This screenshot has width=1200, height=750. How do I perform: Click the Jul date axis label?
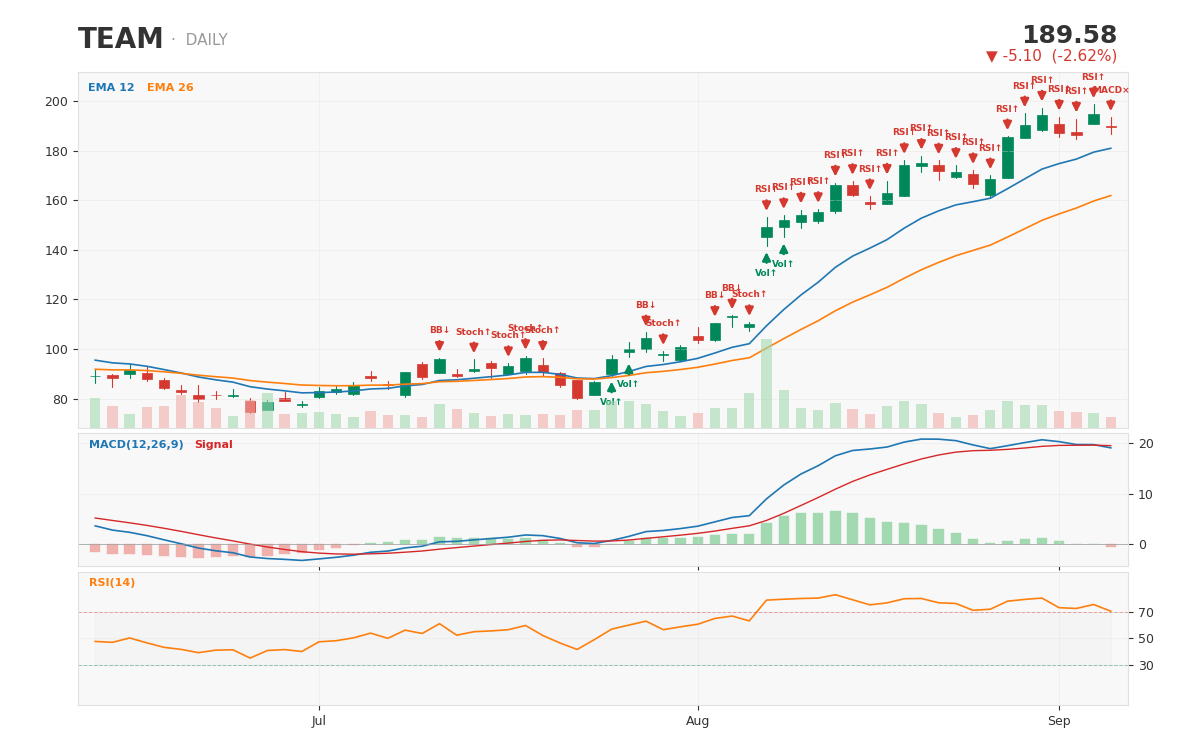pos(319,721)
